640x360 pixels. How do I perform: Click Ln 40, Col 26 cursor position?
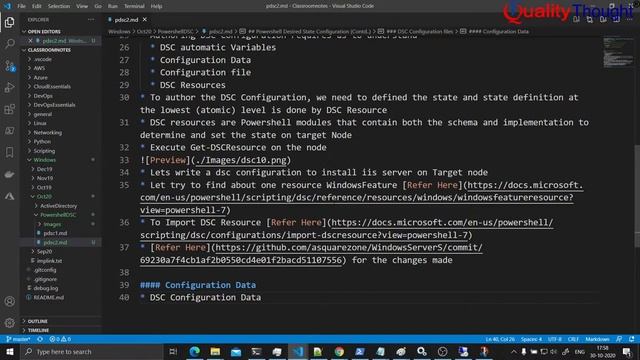click(x=500, y=339)
